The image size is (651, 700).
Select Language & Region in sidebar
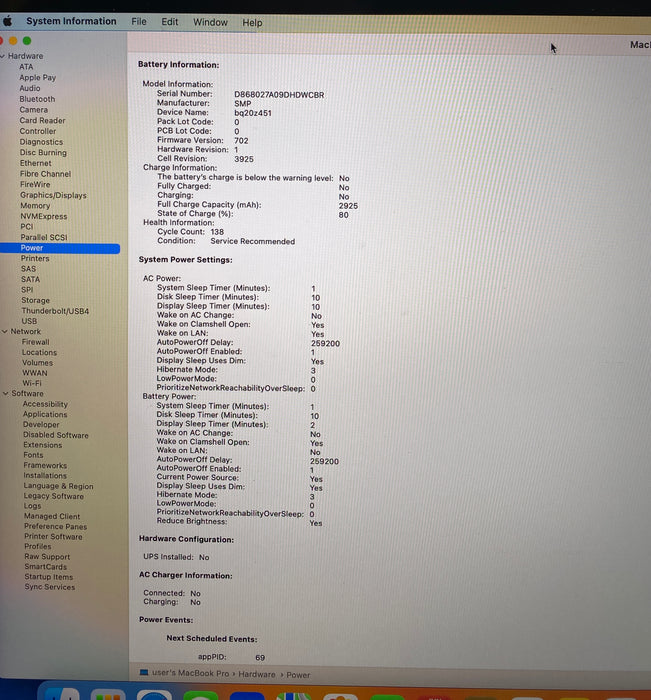(x=58, y=486)
